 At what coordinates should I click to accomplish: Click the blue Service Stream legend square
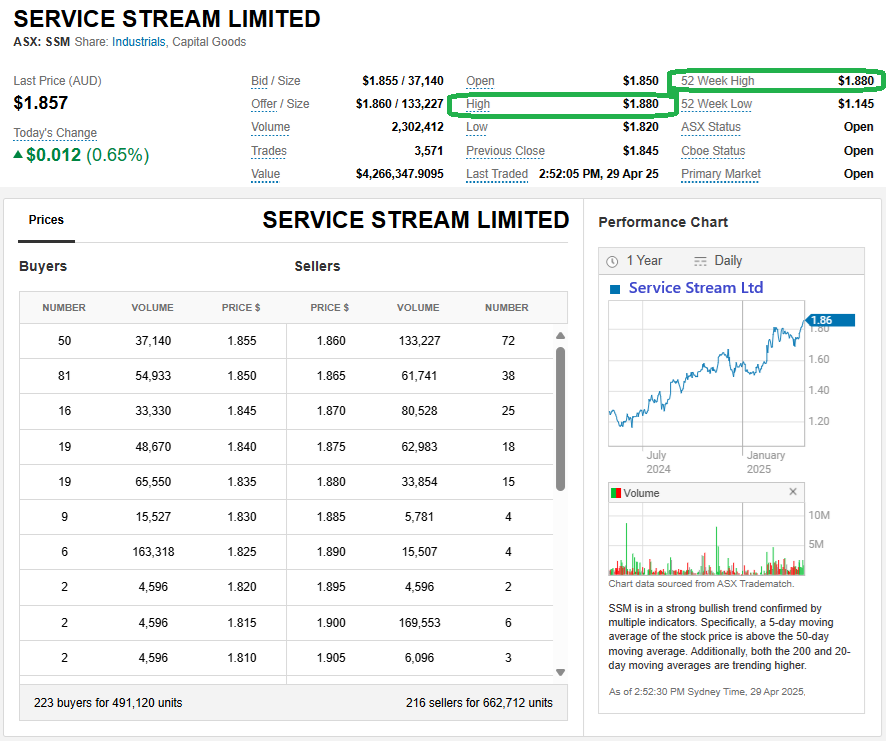click(615, 289)
